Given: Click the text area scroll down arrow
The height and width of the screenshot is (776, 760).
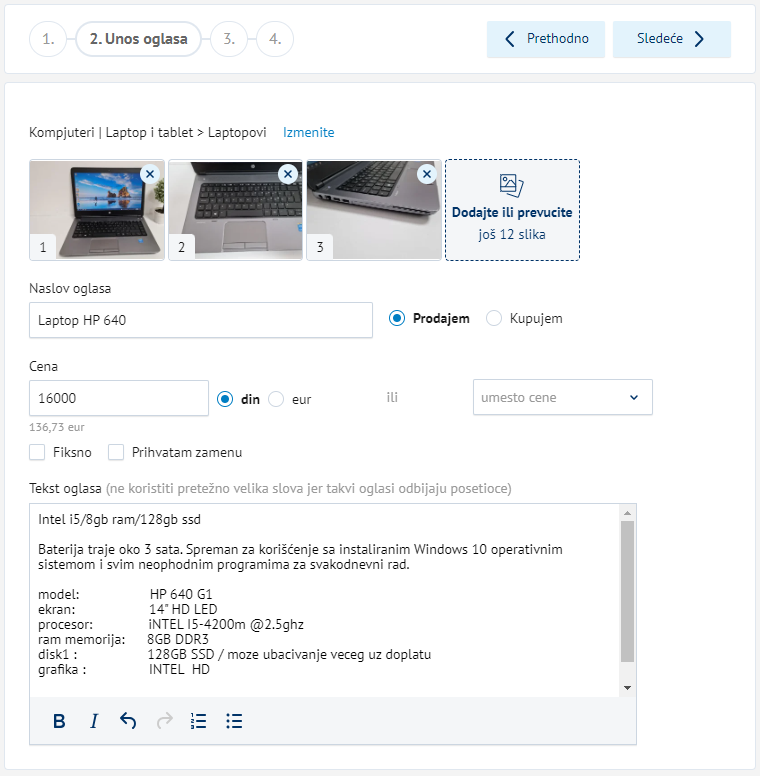Looking at the screenshot, I should point(627,688).
